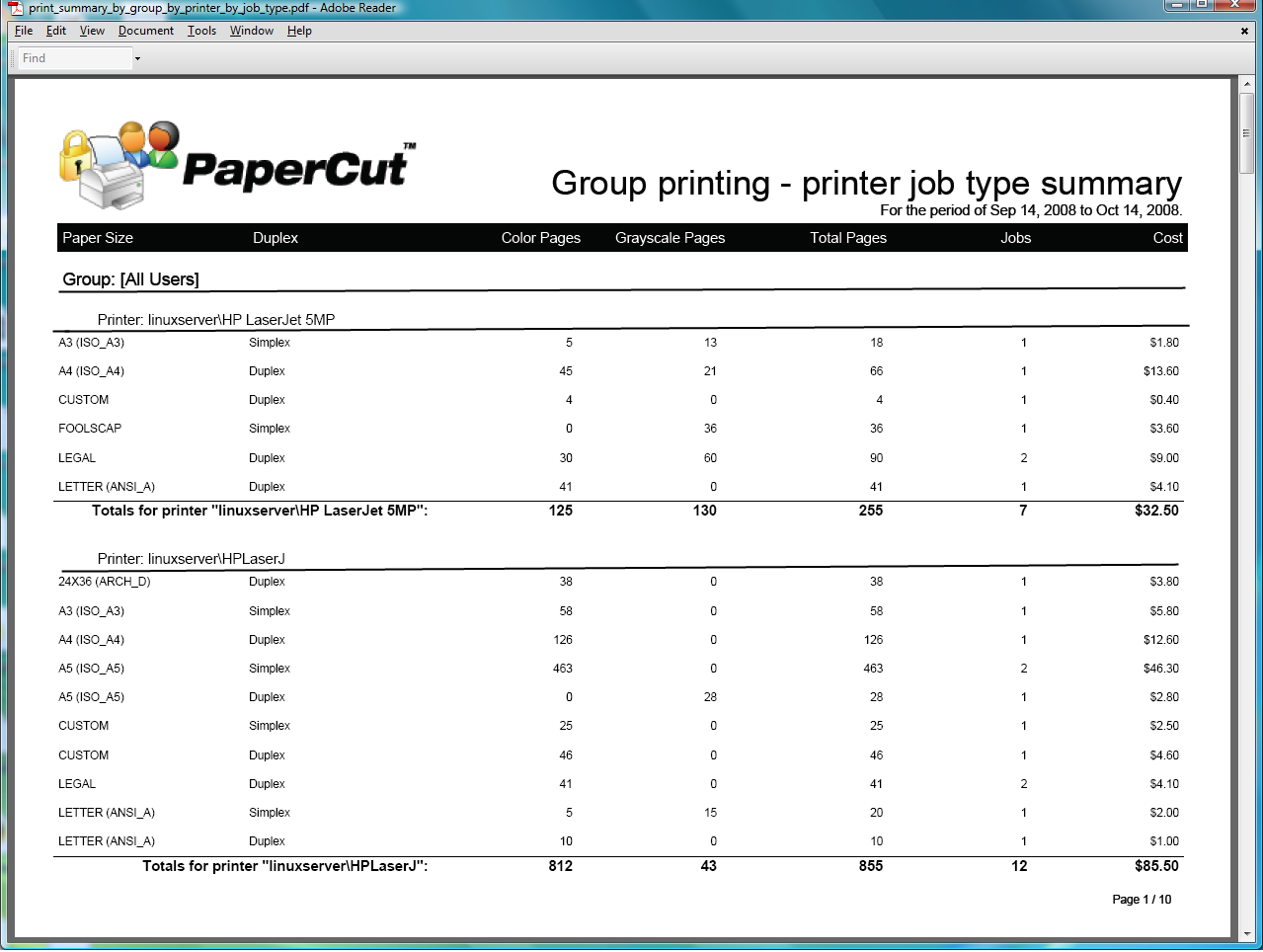Close the document with the menu bar X

pyautogui.click(x=1244, y=31)
